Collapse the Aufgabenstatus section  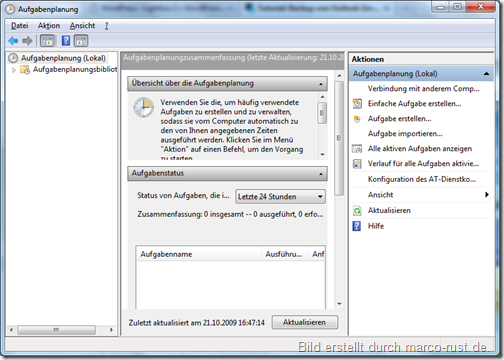[321, 174]
